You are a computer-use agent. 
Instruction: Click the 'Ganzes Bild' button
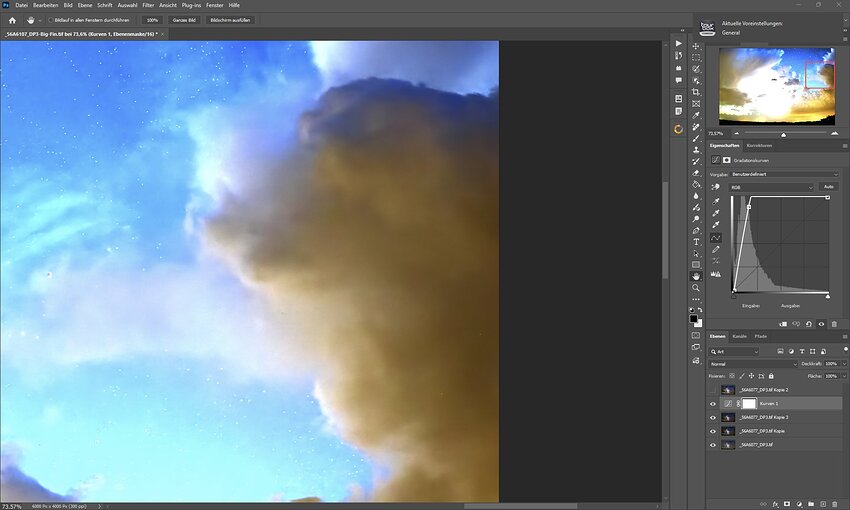[185, 20]
